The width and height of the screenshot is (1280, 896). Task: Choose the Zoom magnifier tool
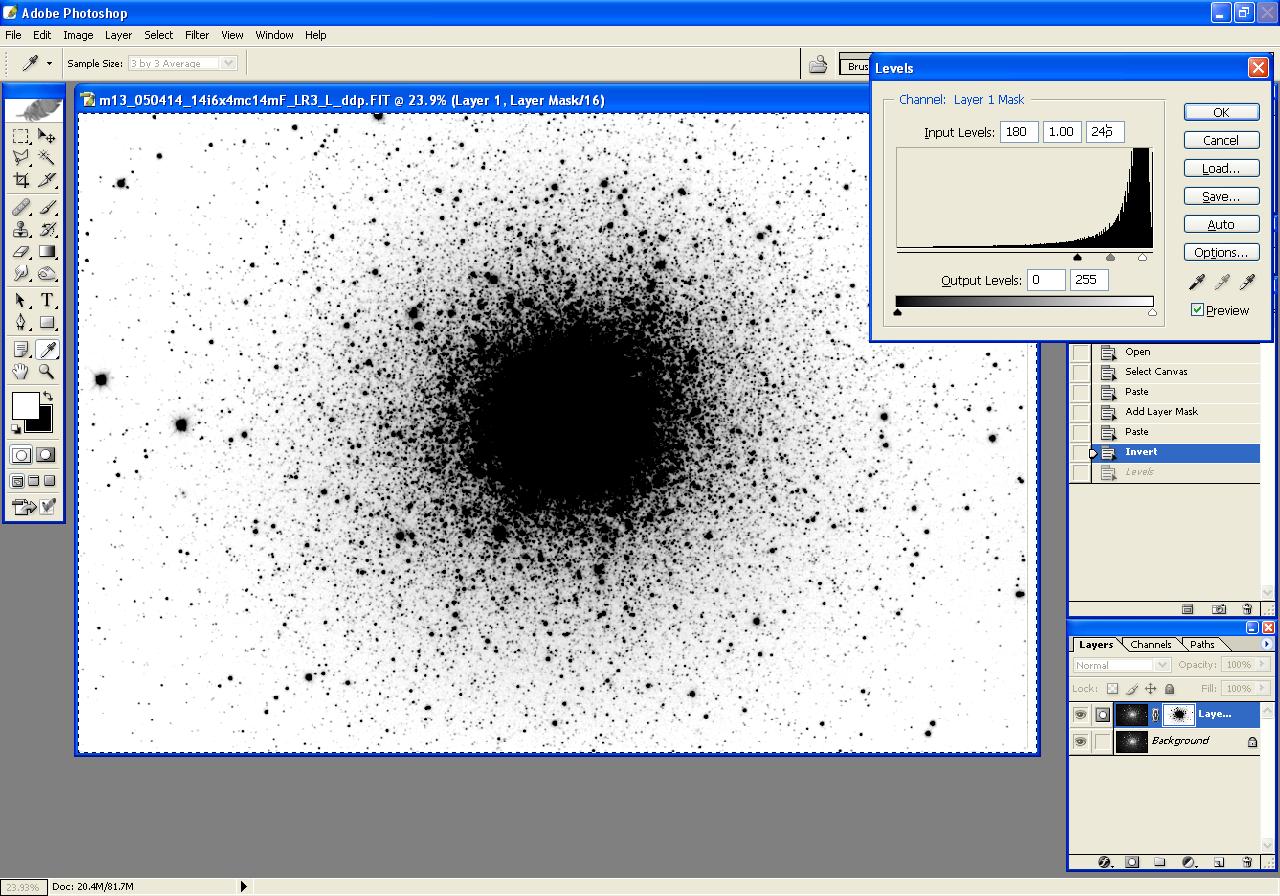tap(47, 372)
